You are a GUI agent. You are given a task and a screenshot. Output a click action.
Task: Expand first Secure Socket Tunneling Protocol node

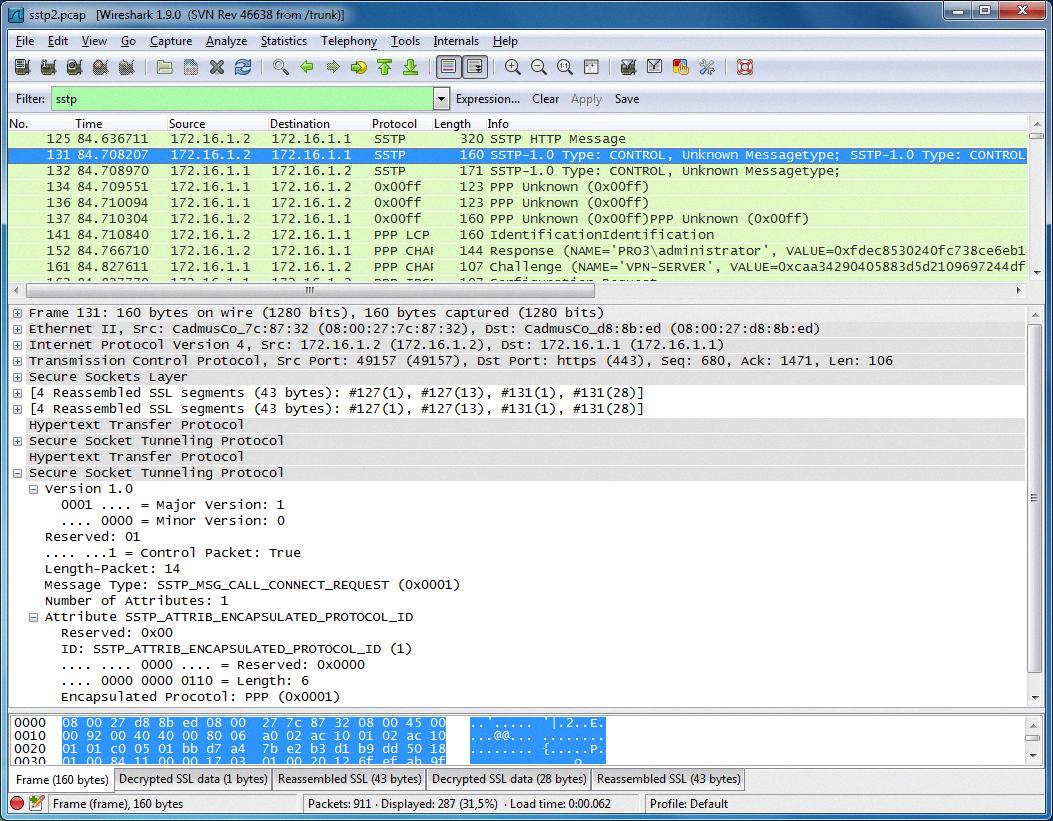pyautogui.click(x=17, y=441)
